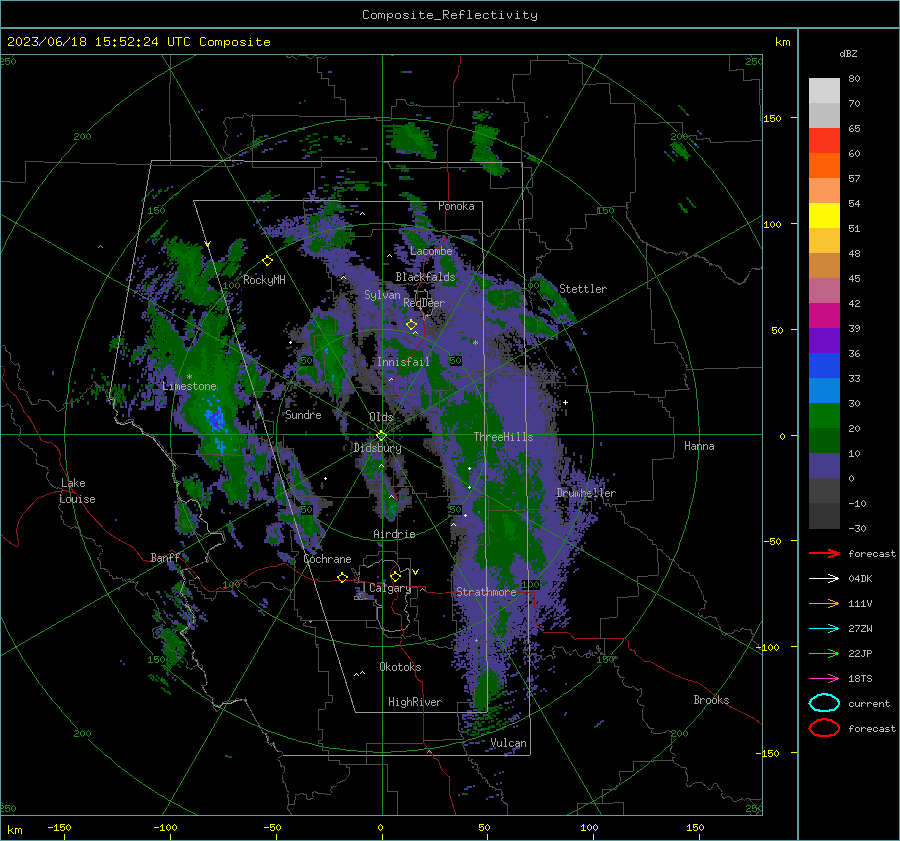Click the -100 tick label on bottom axis

pyautogui.click(x=165, y=827)
